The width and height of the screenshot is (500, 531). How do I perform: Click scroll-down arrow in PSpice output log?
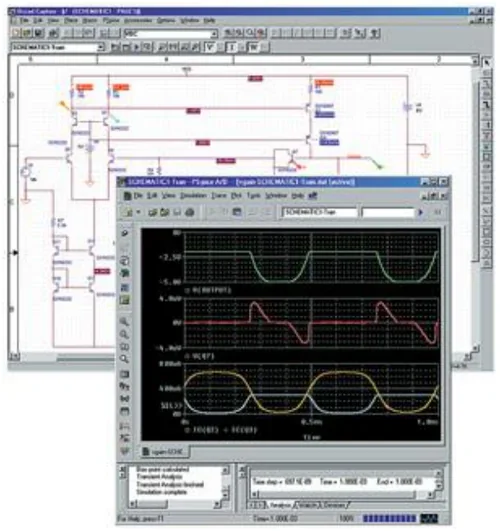225,496
